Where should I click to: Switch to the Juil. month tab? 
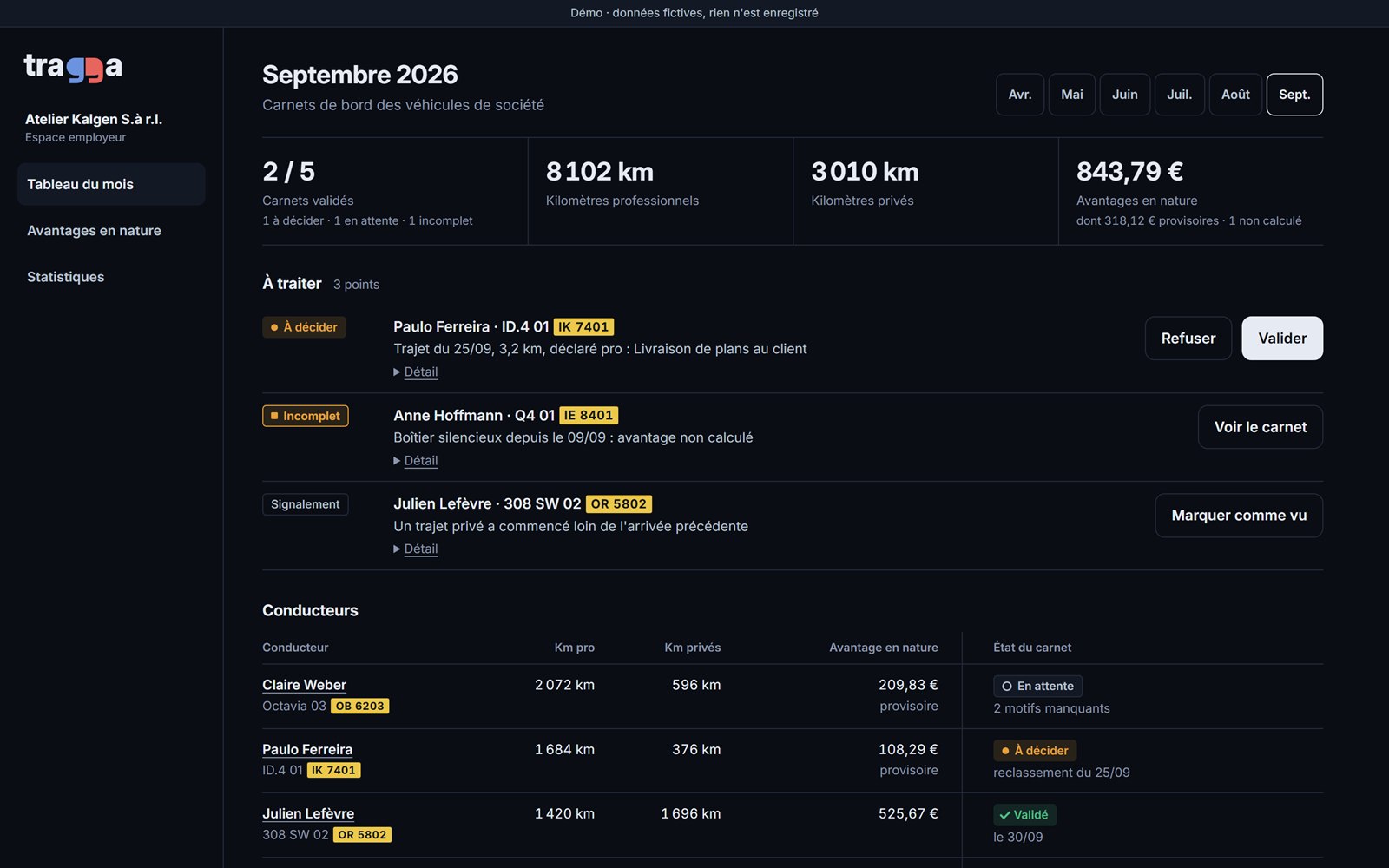[x=1180, y=95]
